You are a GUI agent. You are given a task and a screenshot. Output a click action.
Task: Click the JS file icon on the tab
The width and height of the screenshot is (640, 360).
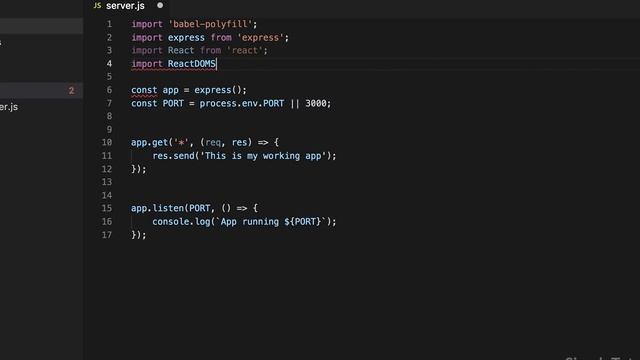pyautogui.click(x=97, y=6)
